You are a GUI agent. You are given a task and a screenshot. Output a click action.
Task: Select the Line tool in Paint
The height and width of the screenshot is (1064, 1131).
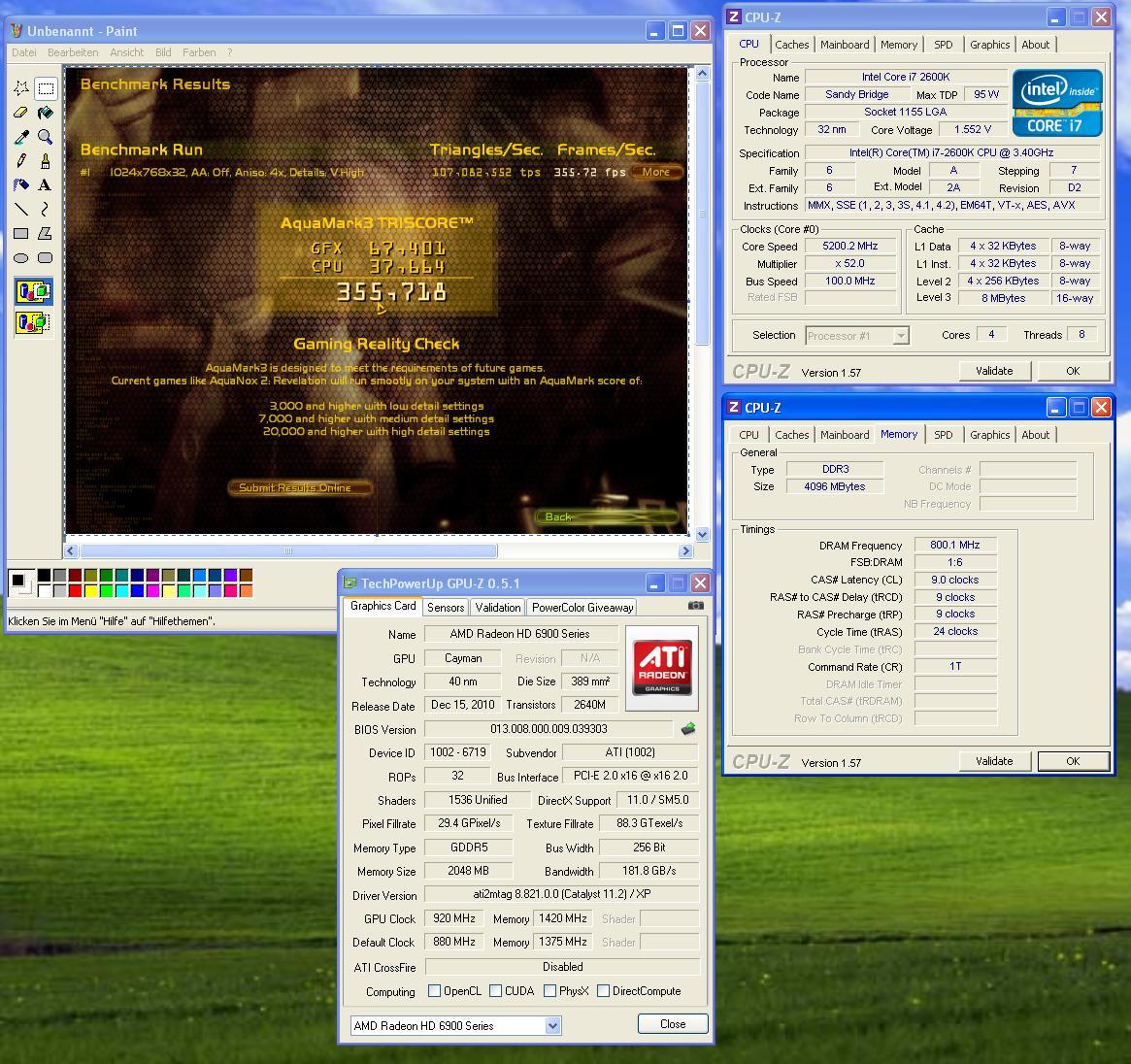21,209
